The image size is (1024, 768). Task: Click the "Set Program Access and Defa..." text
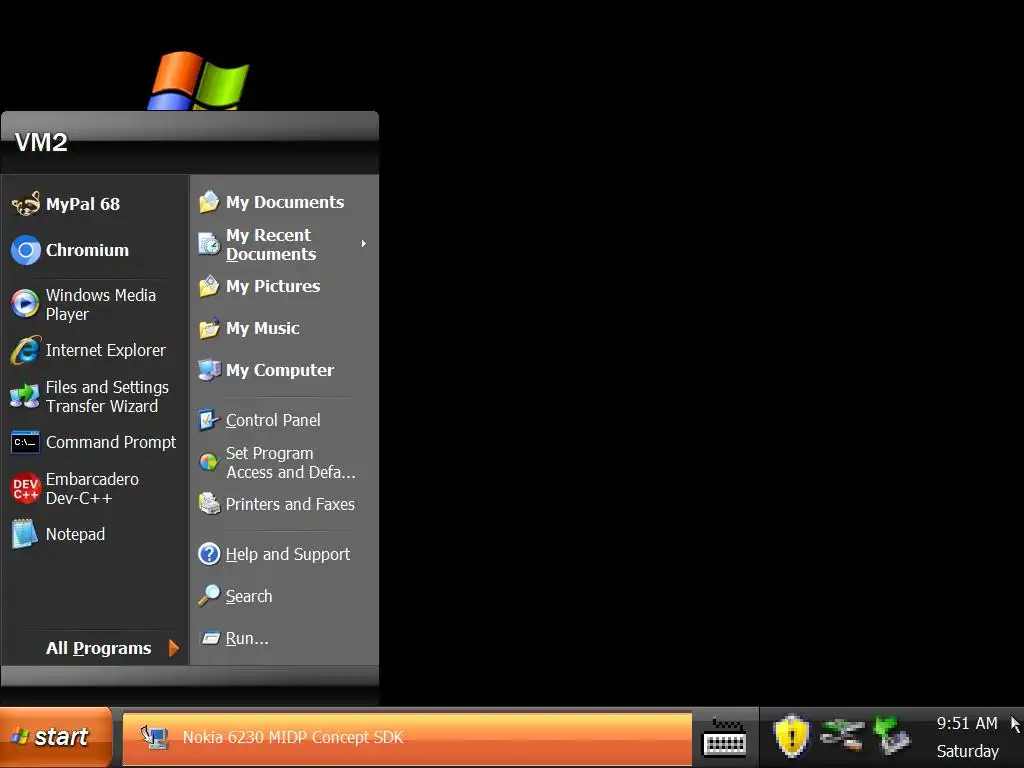coord(291,462)
